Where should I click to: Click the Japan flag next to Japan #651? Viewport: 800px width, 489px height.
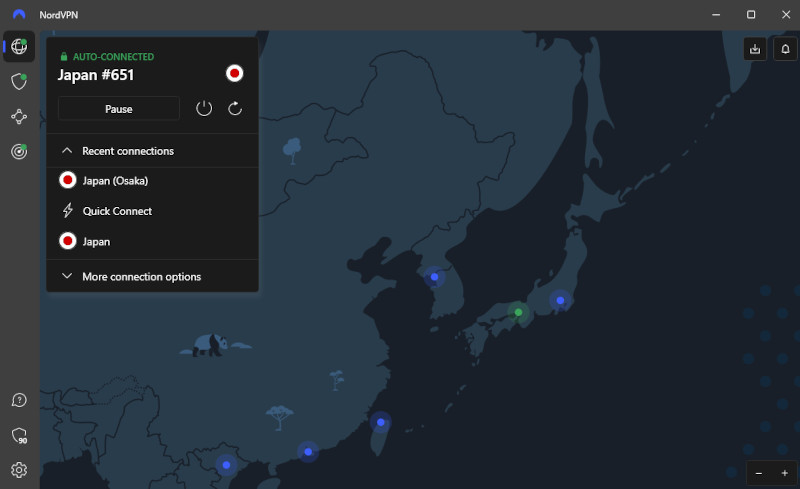point(235,74)
